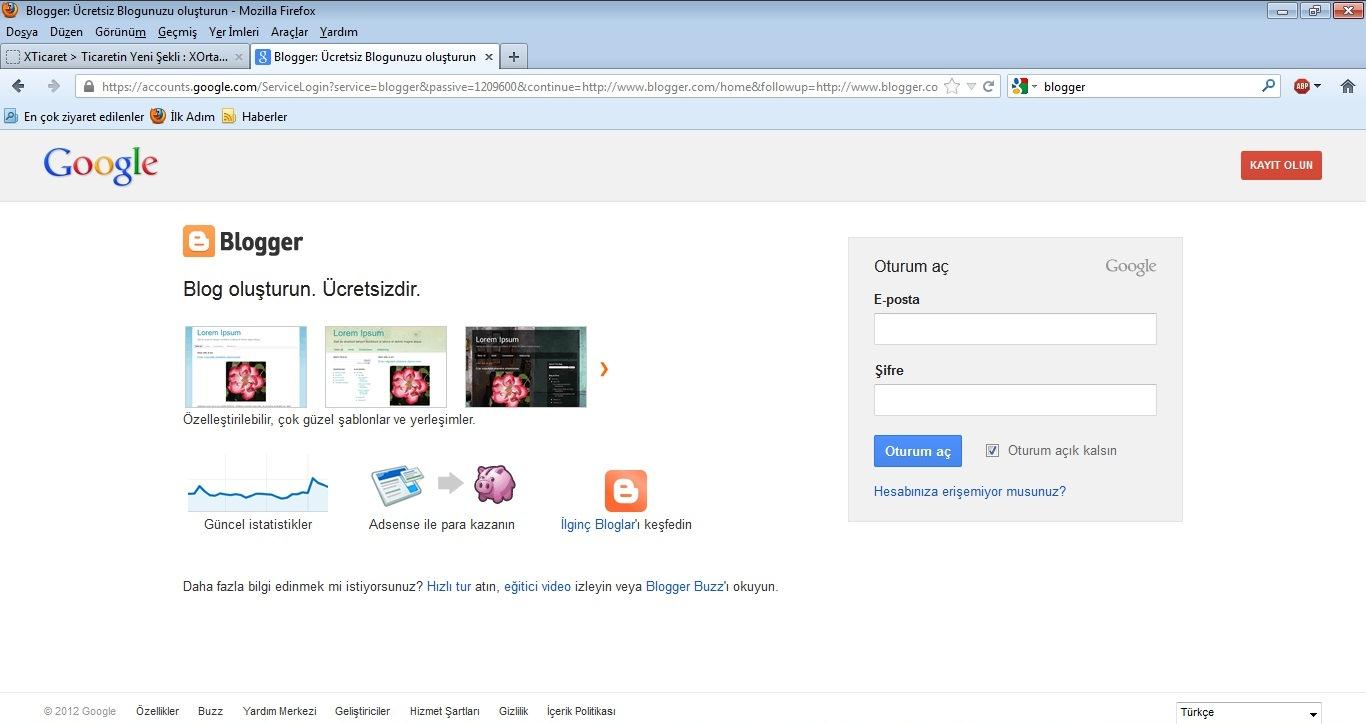Open the Geliştiriciler footer link
The width and height of the screenshot is (1366, 724).
coord(363,712)
